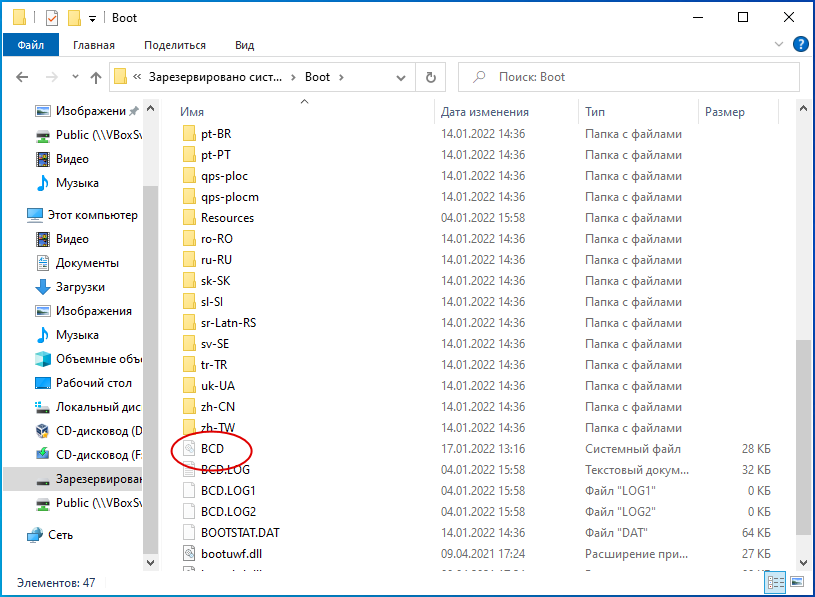Viewport: 815px width, 597px height.
Task: Select the sv-SE folder
Action: click(215, 344)
